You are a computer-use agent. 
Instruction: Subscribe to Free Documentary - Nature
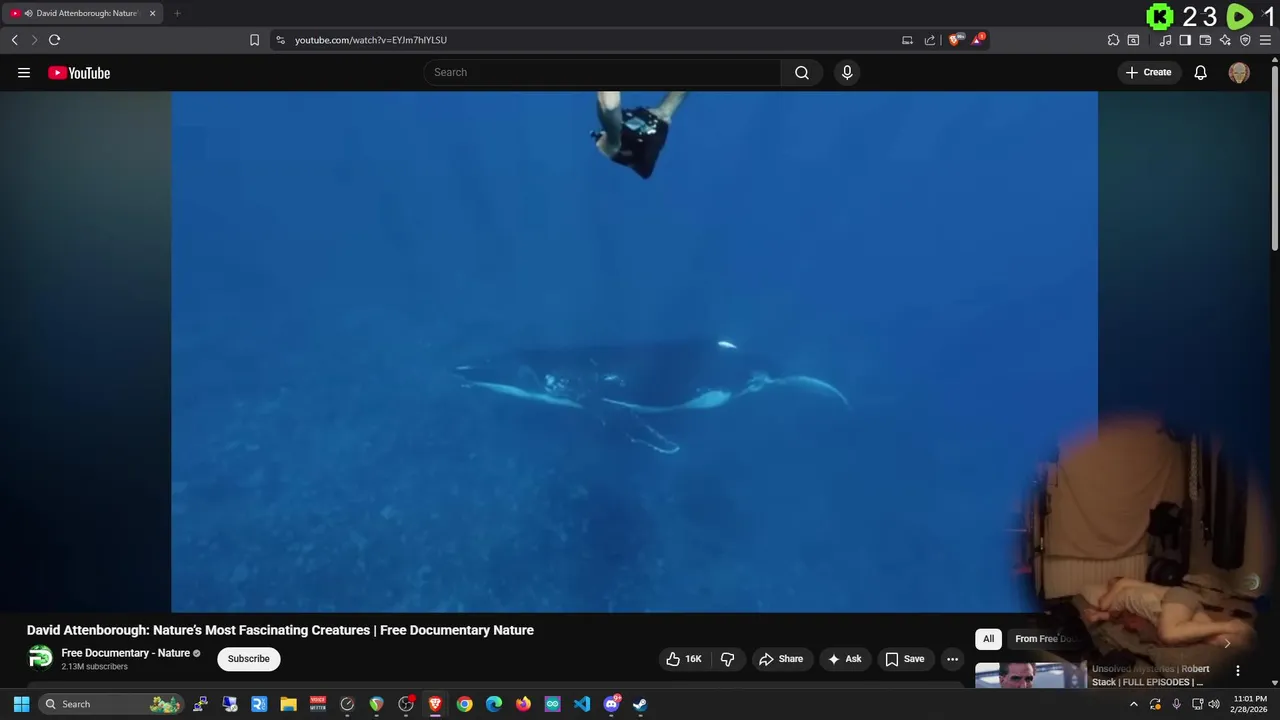248,659
